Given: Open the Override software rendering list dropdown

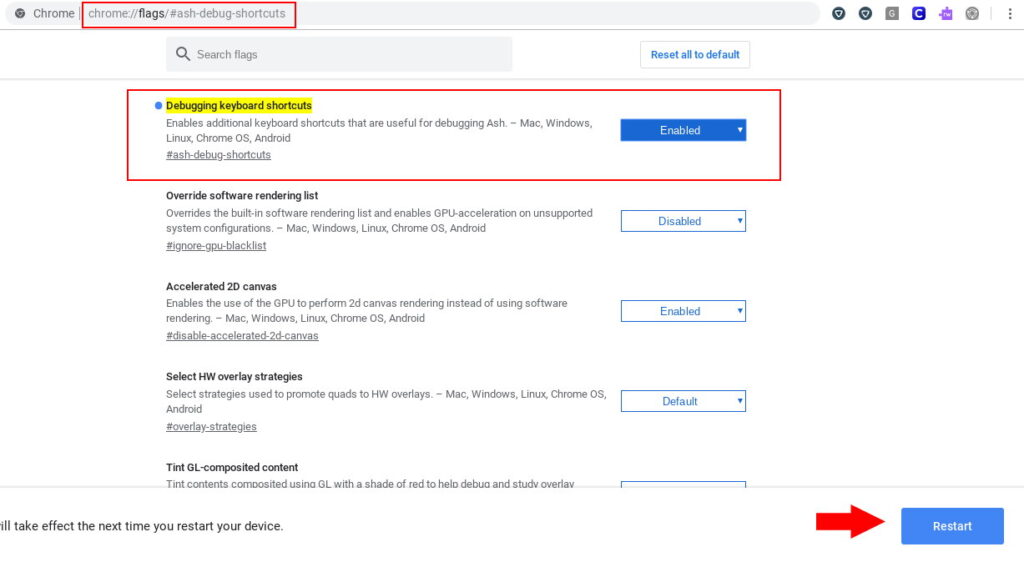Looking at the screenshot, I should [x=683, y=221].
